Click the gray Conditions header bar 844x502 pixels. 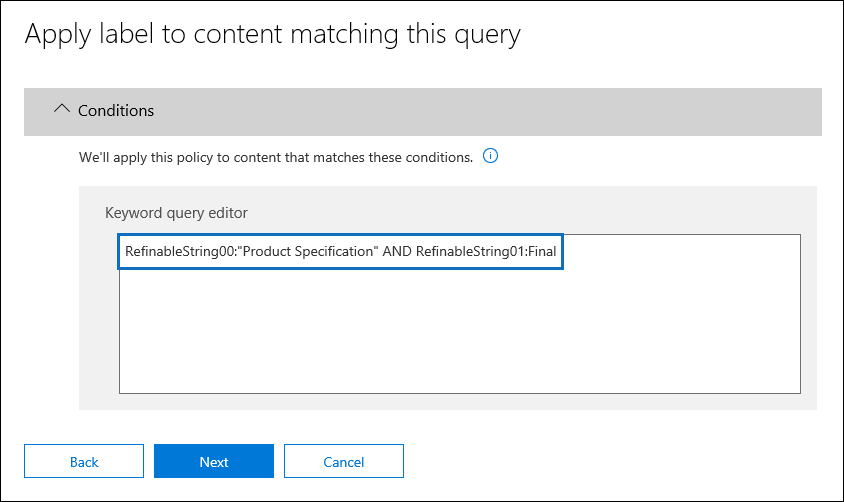[x=423, y=112]
